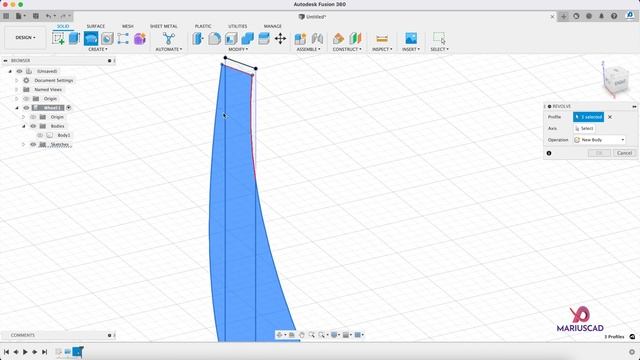Click the Undo arrow
Screen dimensions: 640x360
(x=49, y=16)
